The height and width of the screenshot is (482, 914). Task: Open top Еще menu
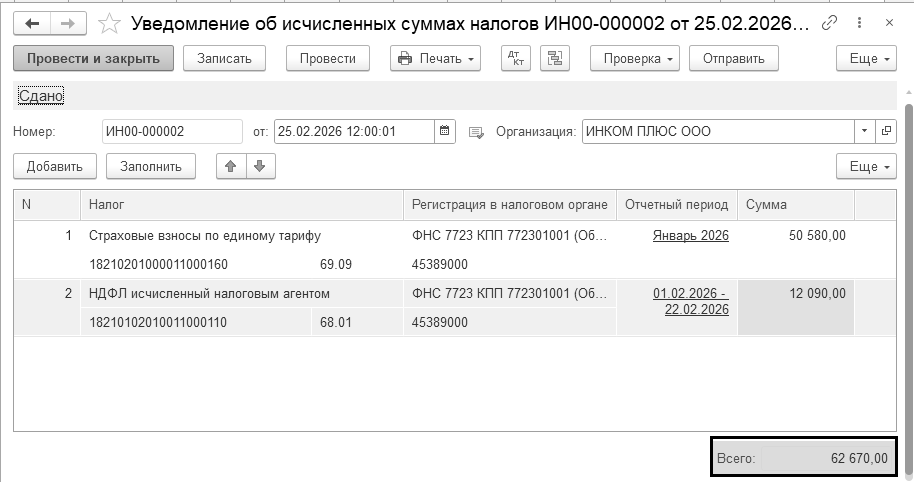[866, 59]
